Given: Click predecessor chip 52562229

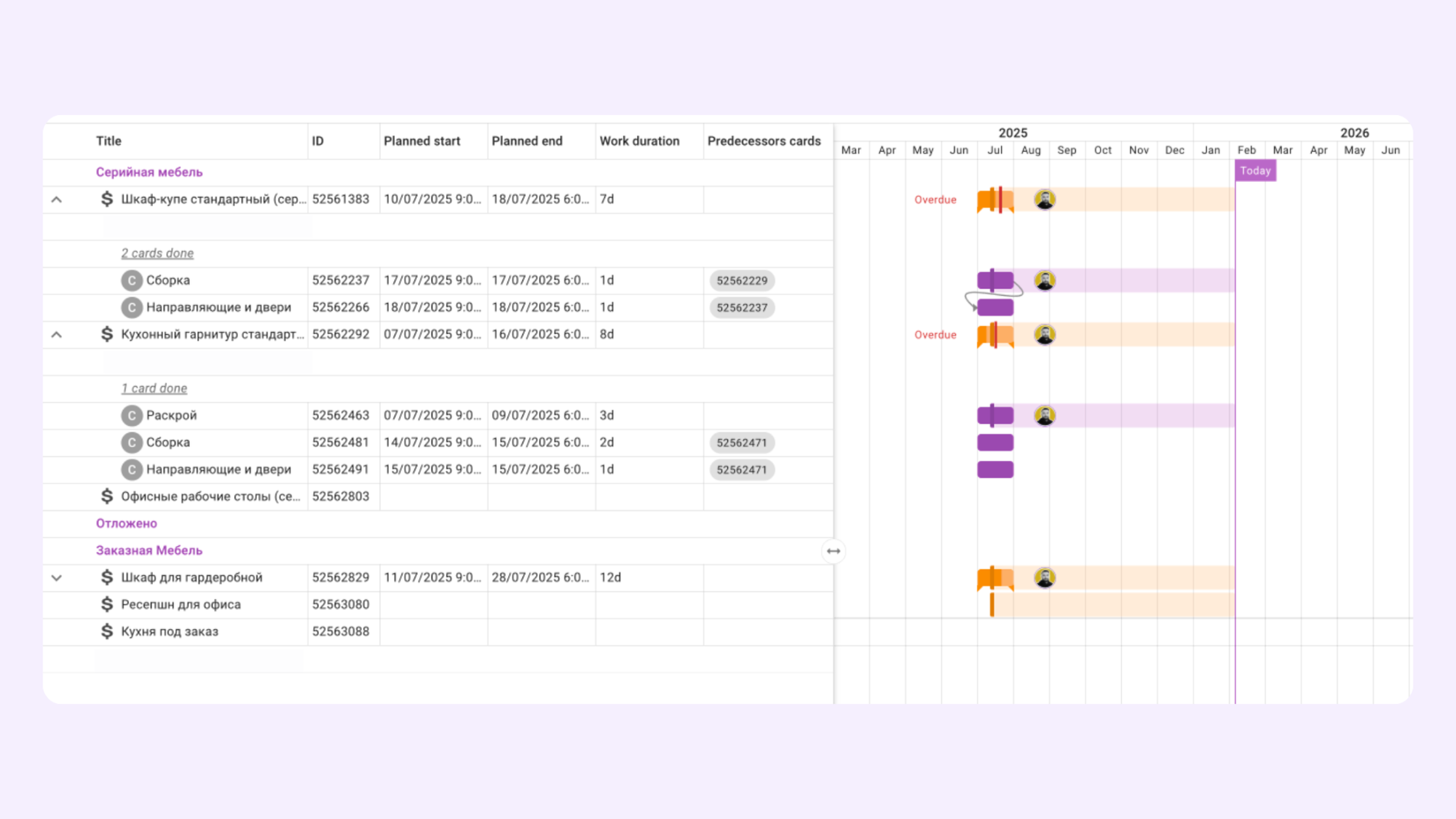Looking at the screenshot, I should (x=742, y=281).
